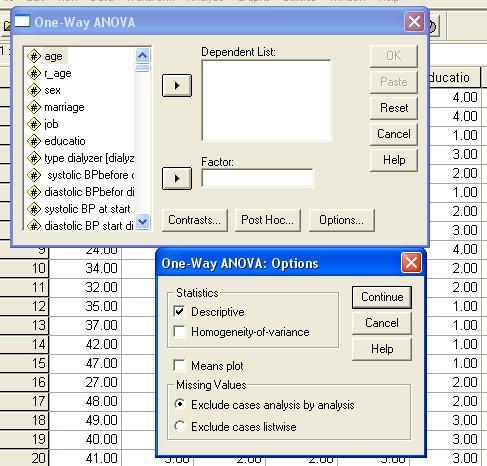Click the OK button in ANOVA dialog
Screen dimensions: 487x466
pyautogui.click(x=394, y=56)
